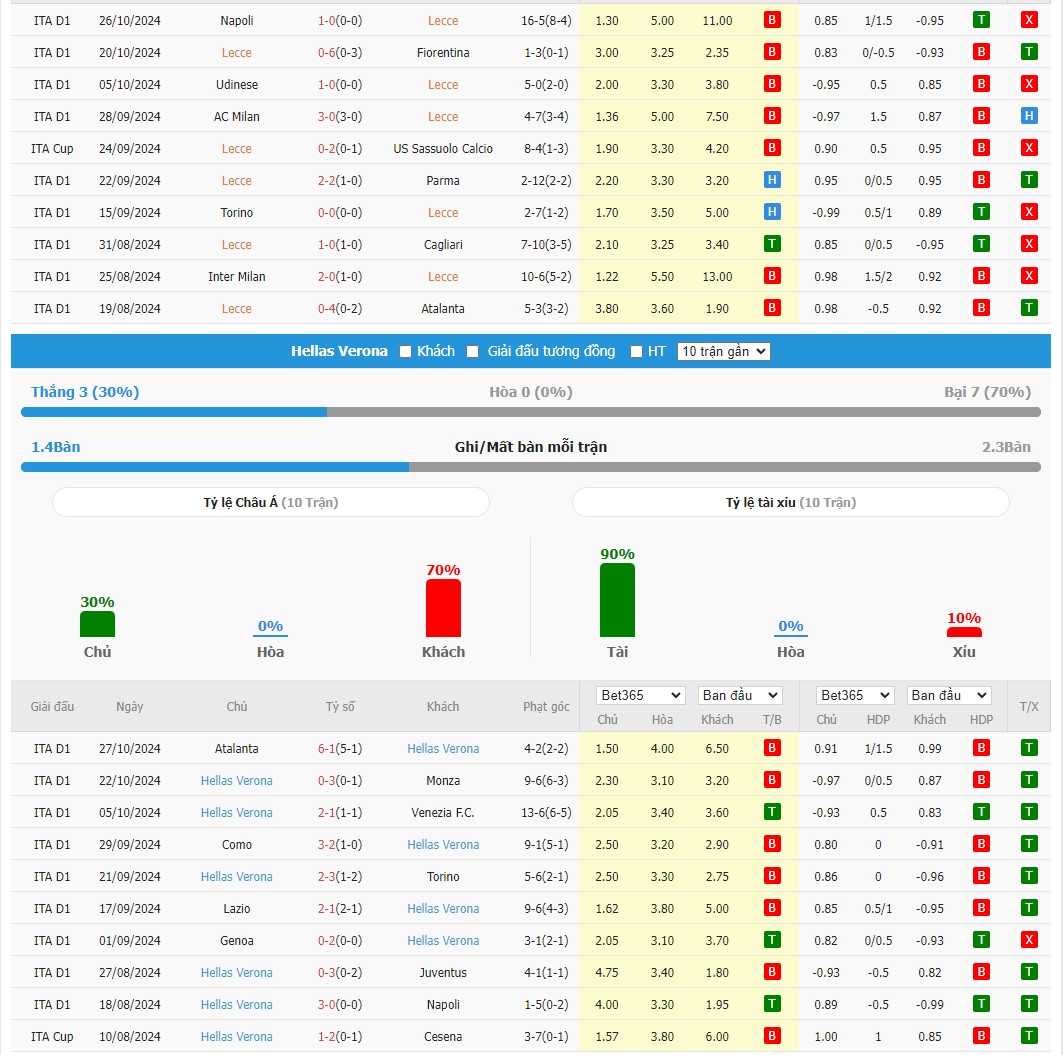
Task: Click green T over/under icon in Lecce-Atalanta 19/08 row
Action: coord(1029,308)
